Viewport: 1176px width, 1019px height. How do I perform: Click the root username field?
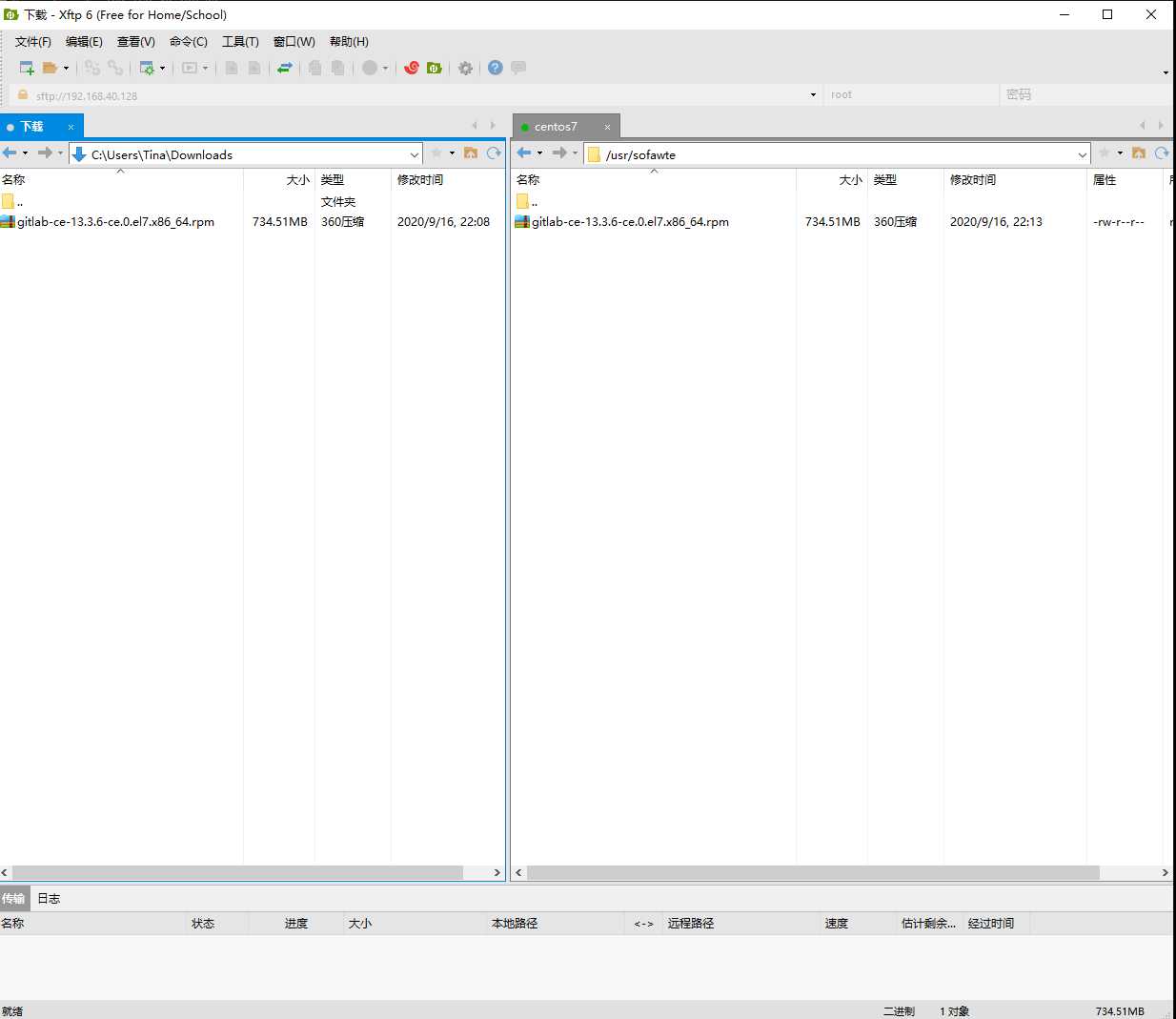(x=911, y=95)
